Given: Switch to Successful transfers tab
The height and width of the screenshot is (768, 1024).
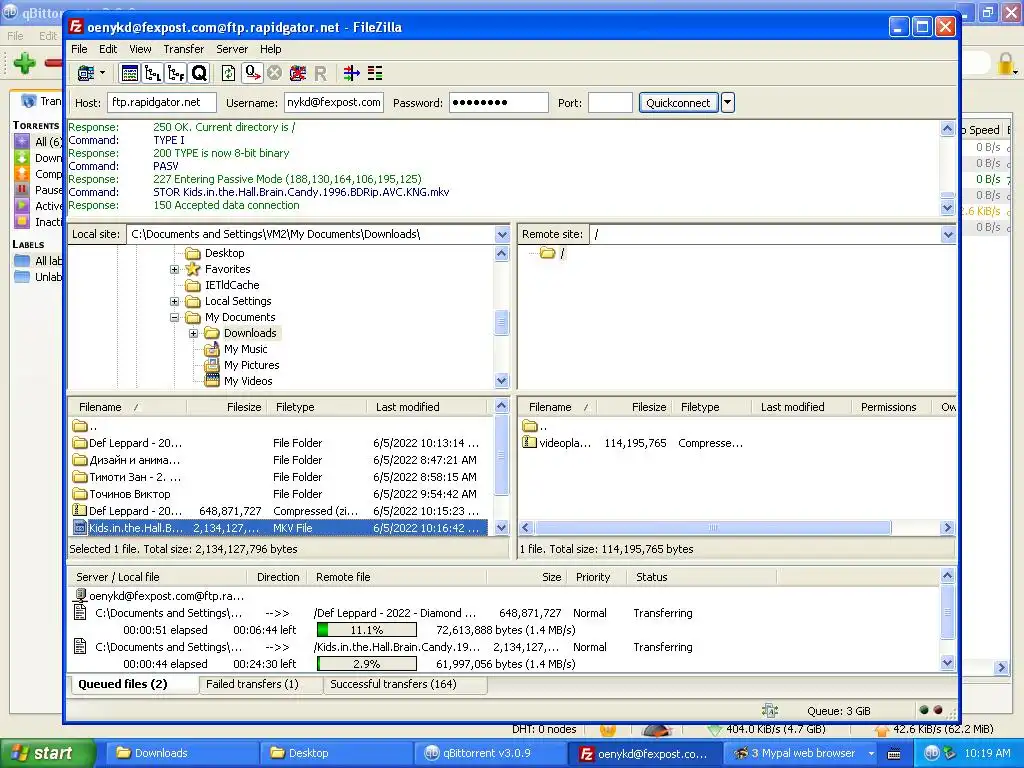Looking at the screenshot, I should point(393,684).
